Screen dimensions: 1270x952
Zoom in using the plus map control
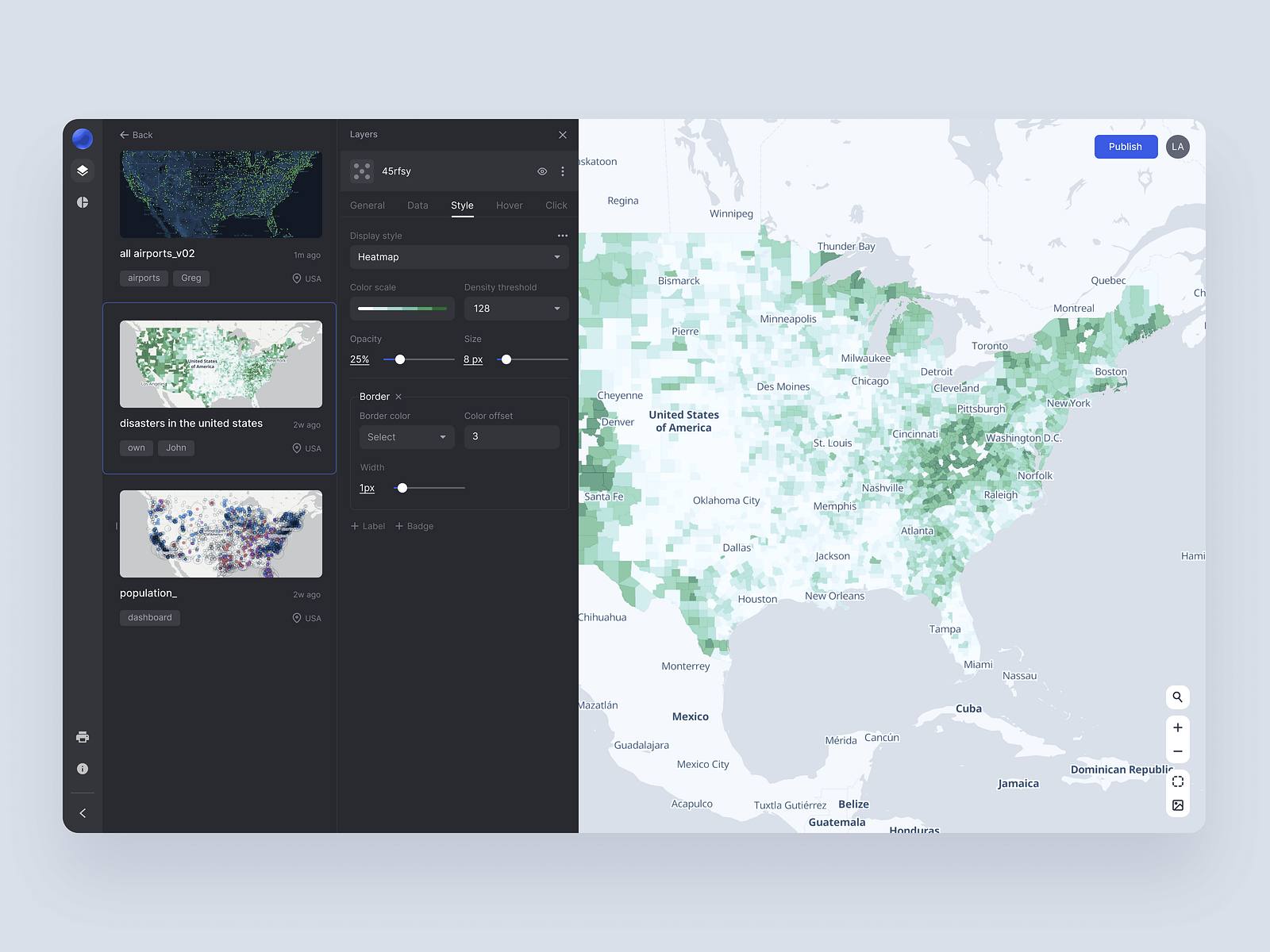tap(1177, 727)
